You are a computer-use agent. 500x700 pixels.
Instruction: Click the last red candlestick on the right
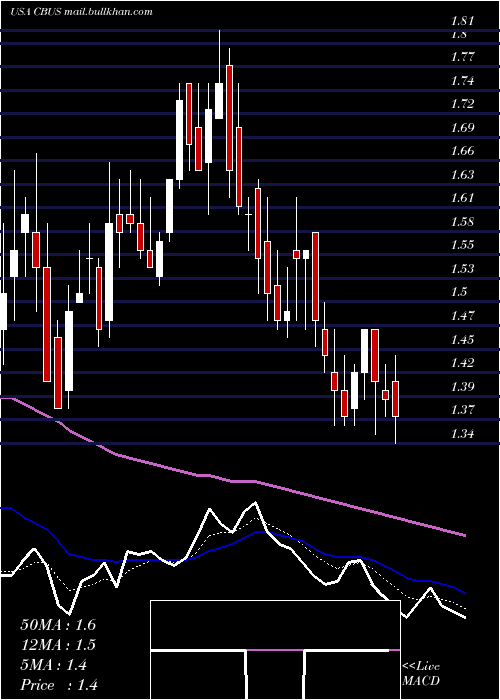pyautogui.click(x=396, y=399)
